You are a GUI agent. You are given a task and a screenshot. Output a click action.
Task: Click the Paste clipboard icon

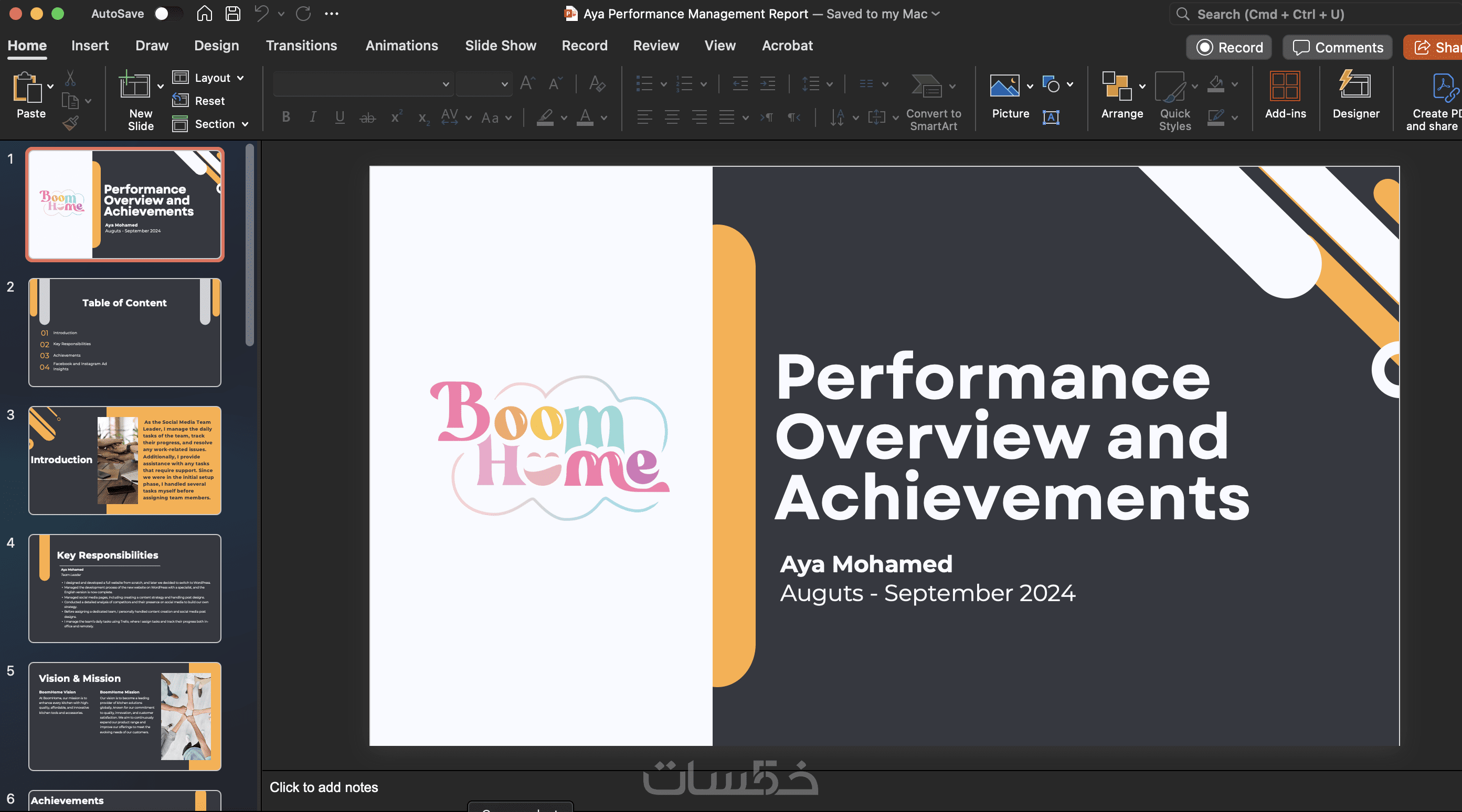[27, 88]
